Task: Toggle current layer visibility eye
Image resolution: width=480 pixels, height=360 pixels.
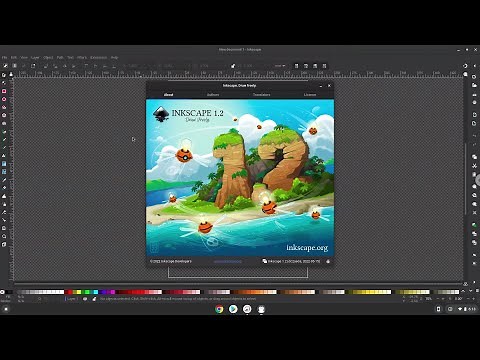Action: [x=85, y=299]
